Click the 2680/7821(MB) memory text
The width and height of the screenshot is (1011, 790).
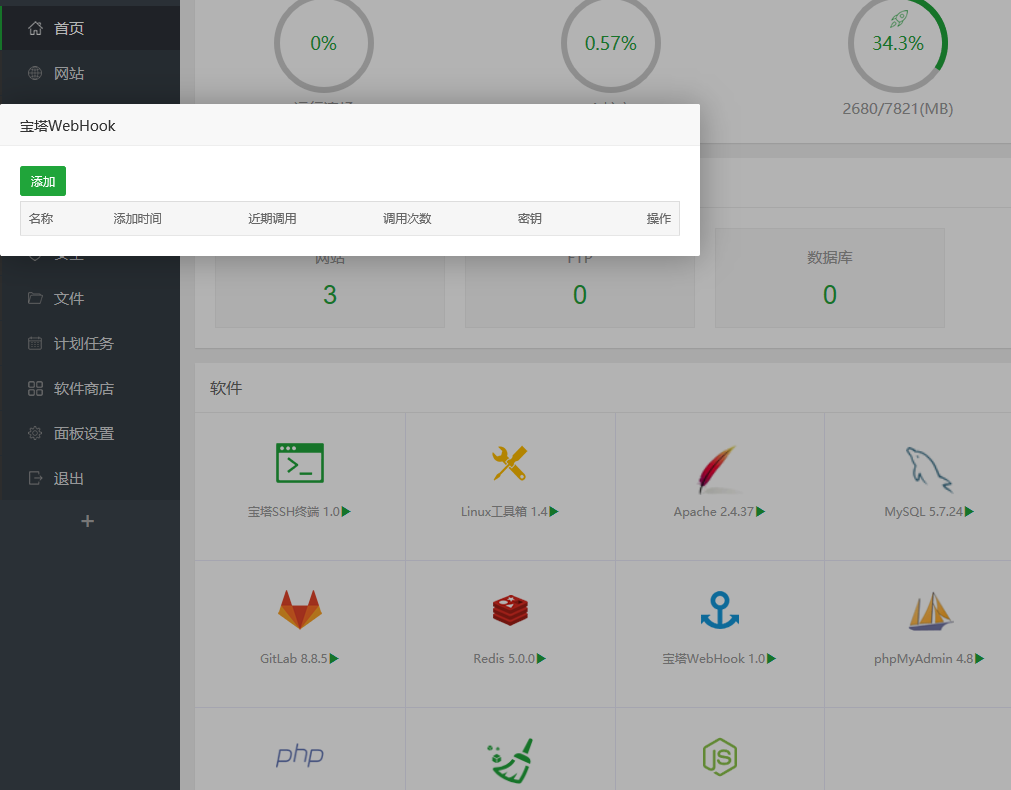pyautogui.click(x=898, y=108)
